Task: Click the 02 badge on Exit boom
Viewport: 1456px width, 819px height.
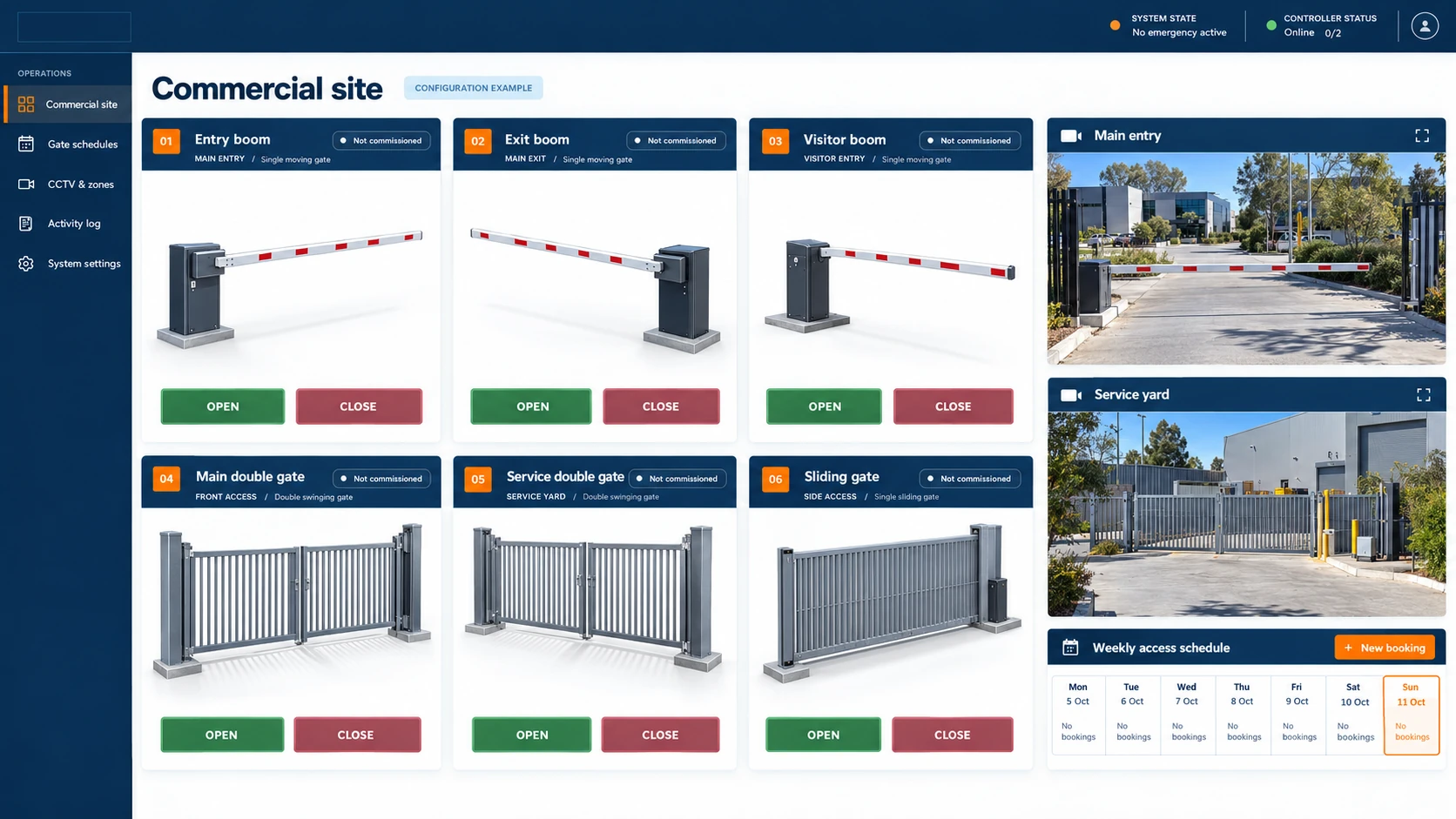Action: [478, 141]
